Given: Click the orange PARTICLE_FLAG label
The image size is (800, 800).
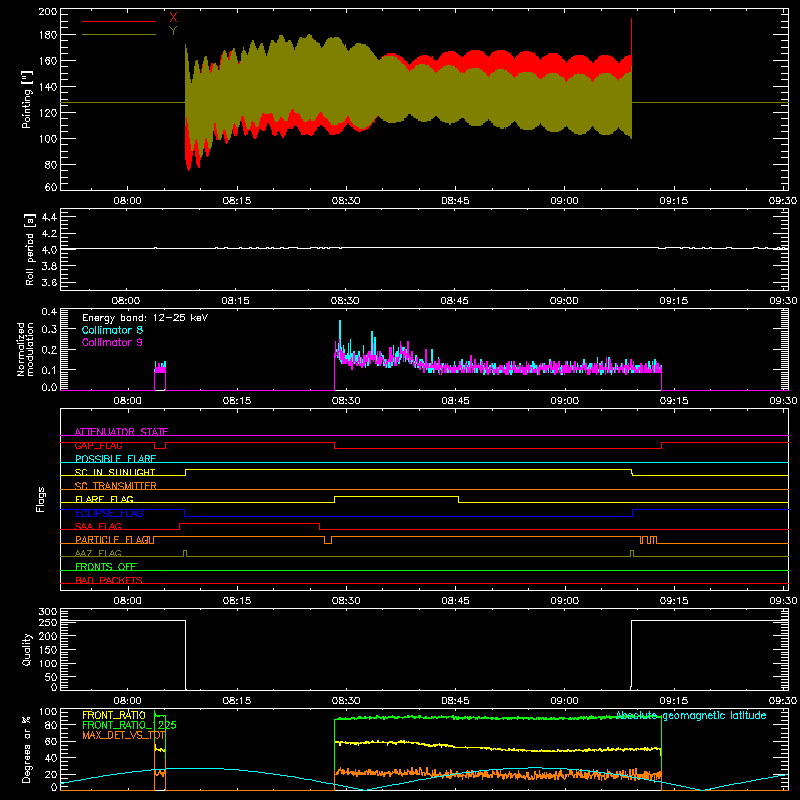Looking at the screenshot, I should (112, 540).
